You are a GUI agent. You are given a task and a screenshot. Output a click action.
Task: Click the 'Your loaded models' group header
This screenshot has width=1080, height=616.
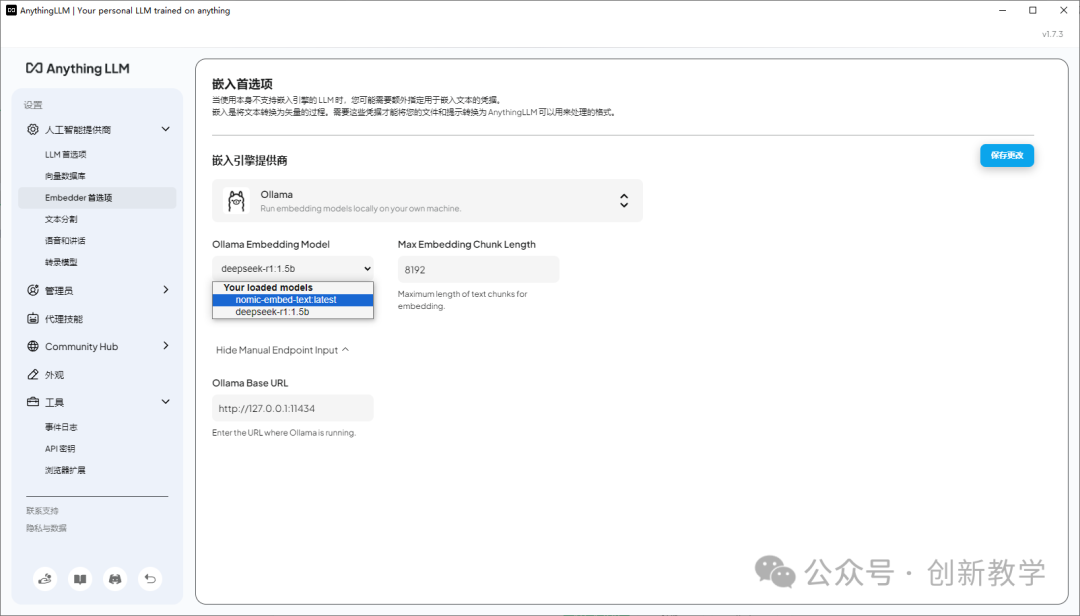[268, 287]
